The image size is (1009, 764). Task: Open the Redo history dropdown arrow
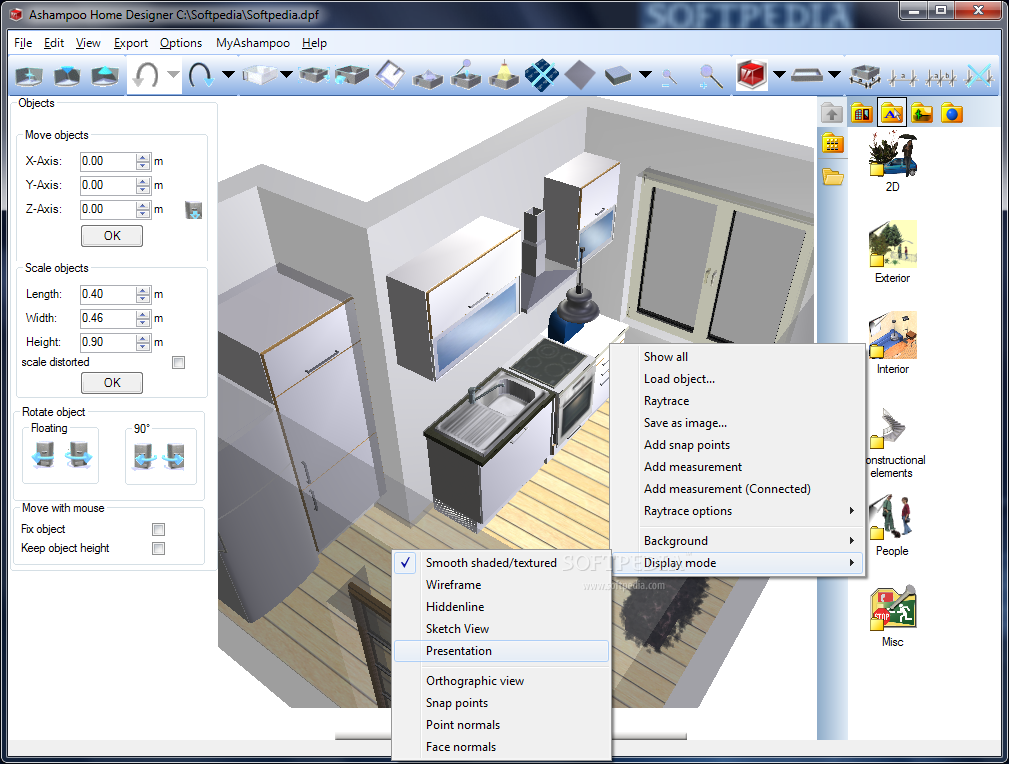click(x=228, y=75)
